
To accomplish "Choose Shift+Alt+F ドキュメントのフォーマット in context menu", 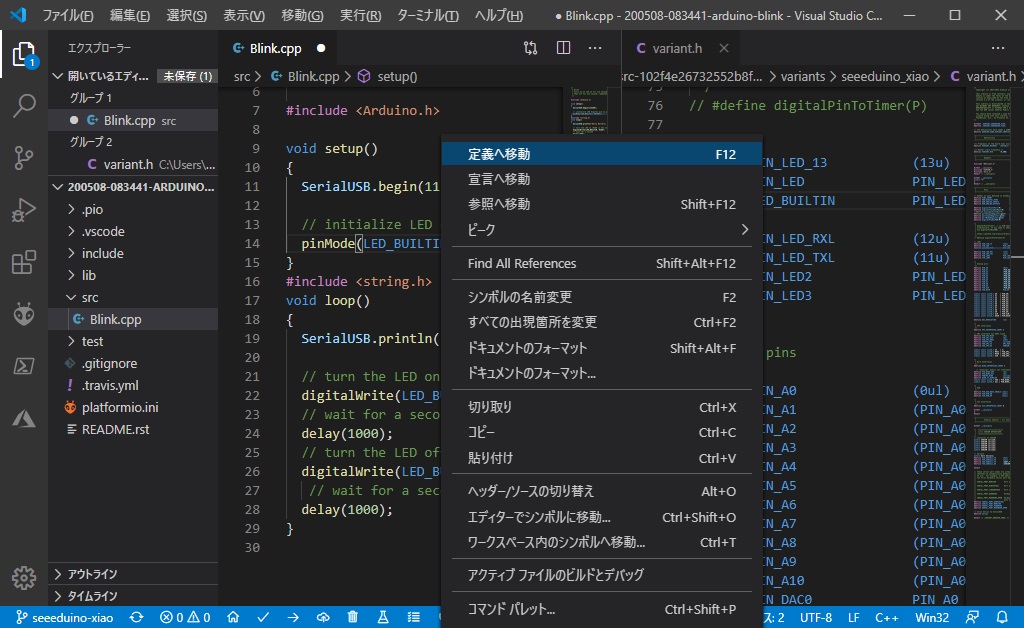I will coord(601,349).
